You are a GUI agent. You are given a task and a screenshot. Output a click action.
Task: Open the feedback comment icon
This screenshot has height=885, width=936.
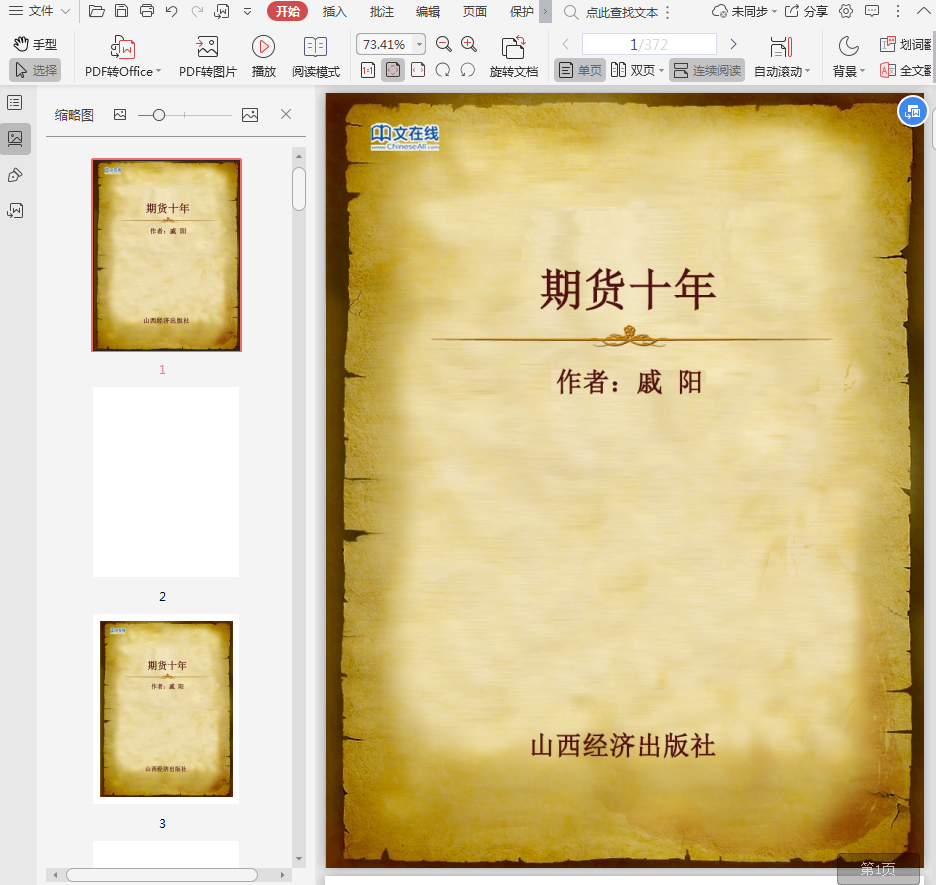pyautogui.click(x=872, y=11)
